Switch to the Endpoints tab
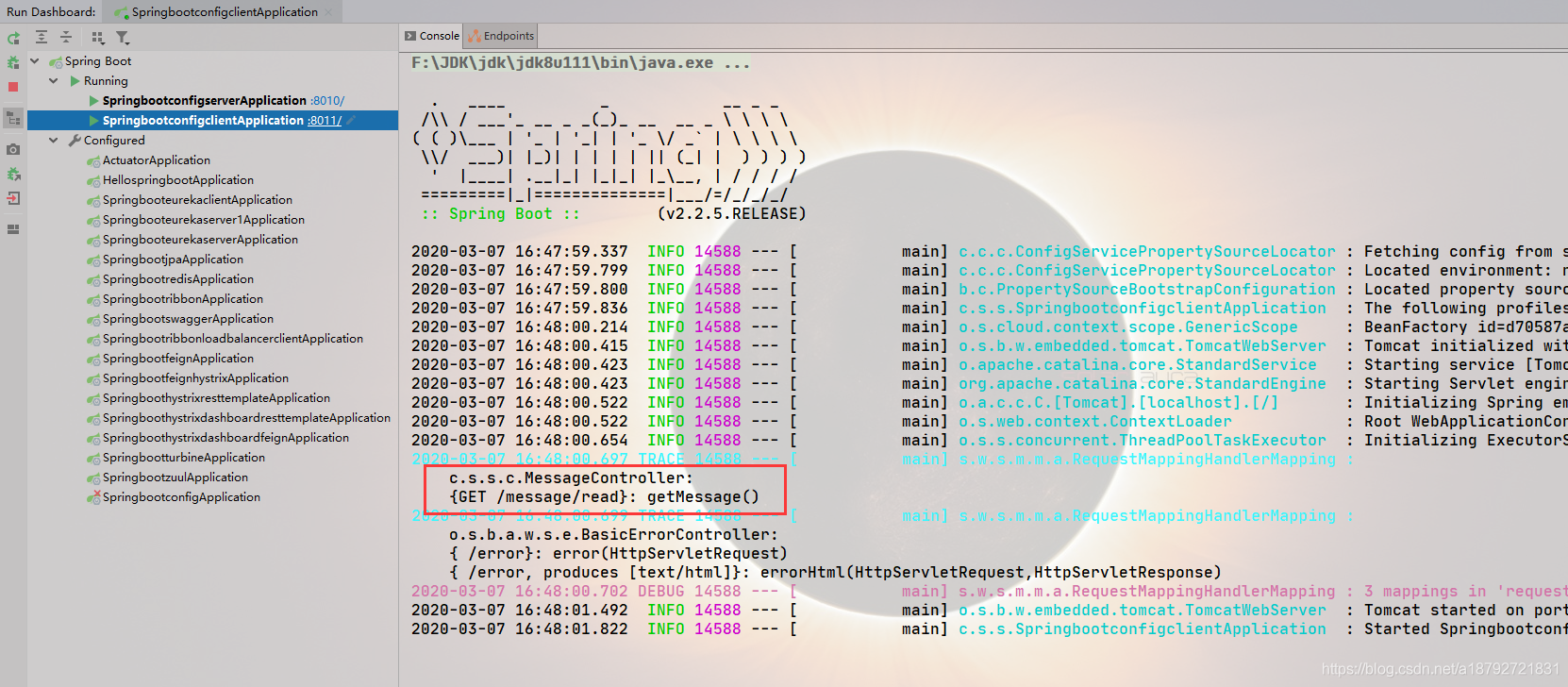1568x687 pixels. point(501,36)
